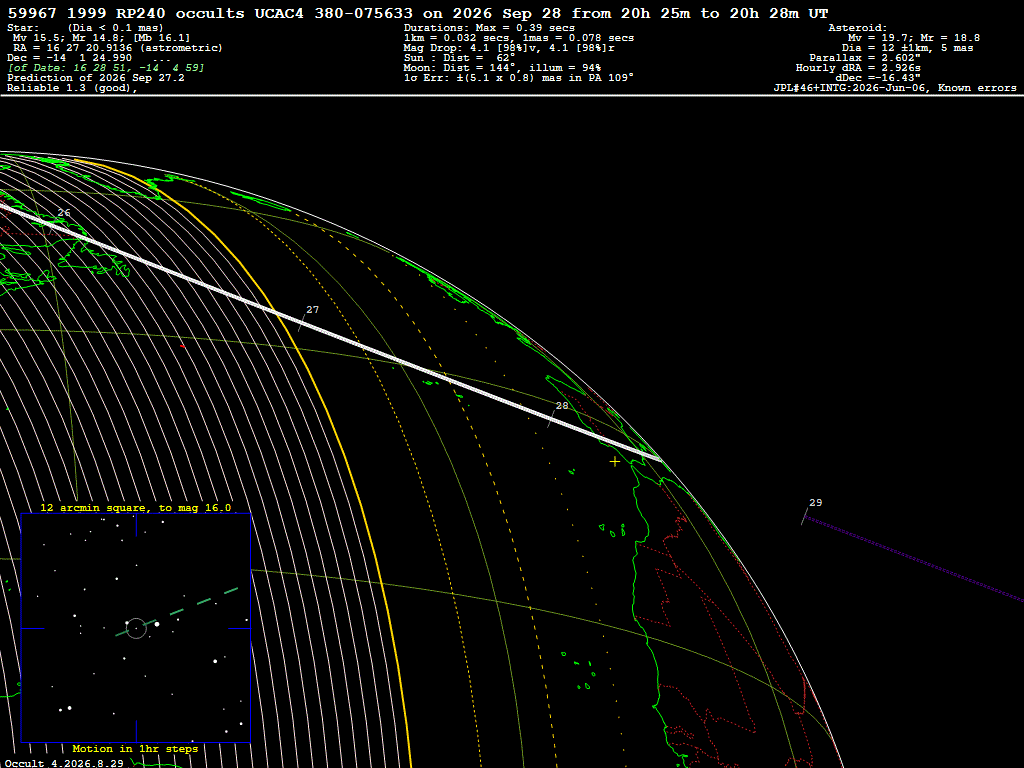Click the '12 arcmin square' chart caption
The width and height of the screenshot is (1024, 768).
point(136,507)
